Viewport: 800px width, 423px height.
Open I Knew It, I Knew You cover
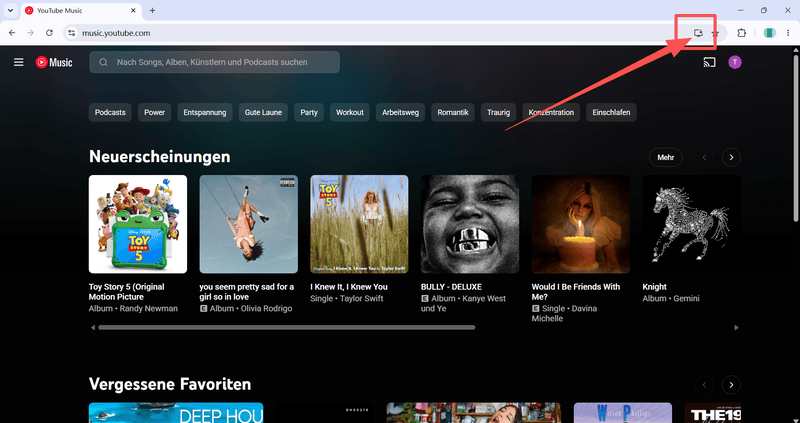[x=359, y=224]
